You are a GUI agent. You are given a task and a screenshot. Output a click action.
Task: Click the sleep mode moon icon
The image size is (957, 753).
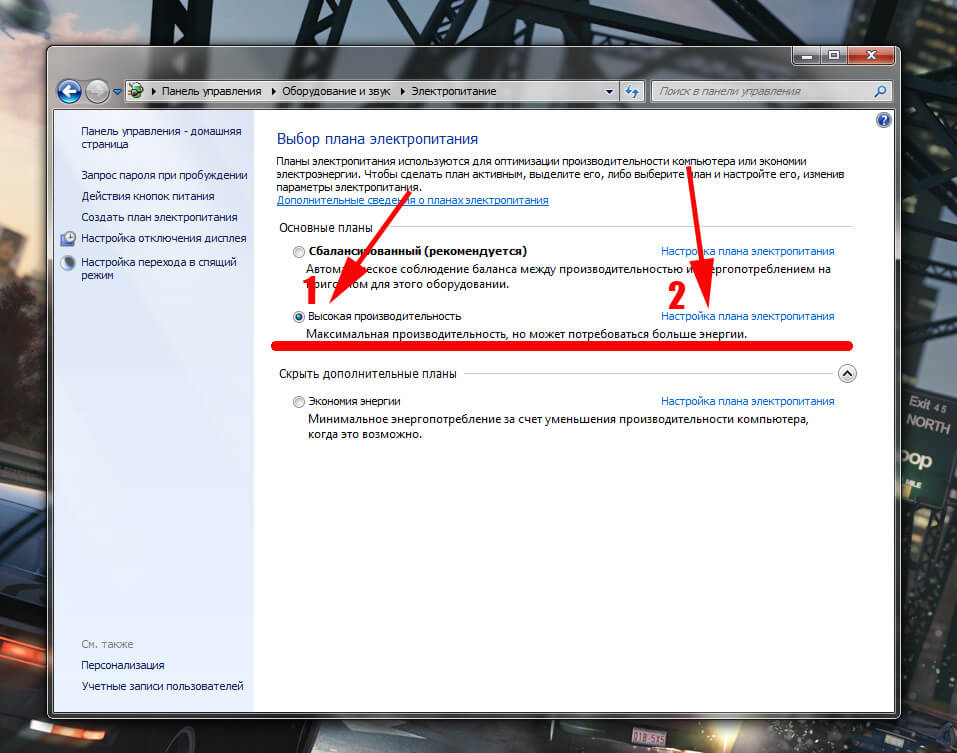point(68,263)
